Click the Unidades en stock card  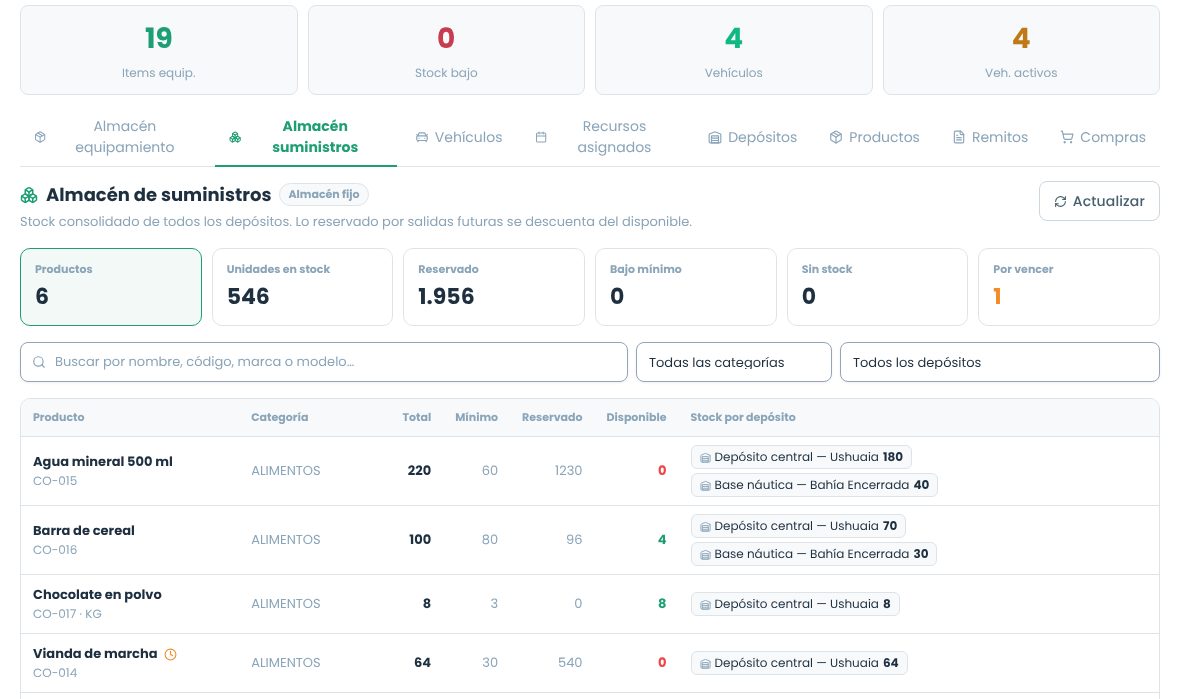click(x=303, y=287)
